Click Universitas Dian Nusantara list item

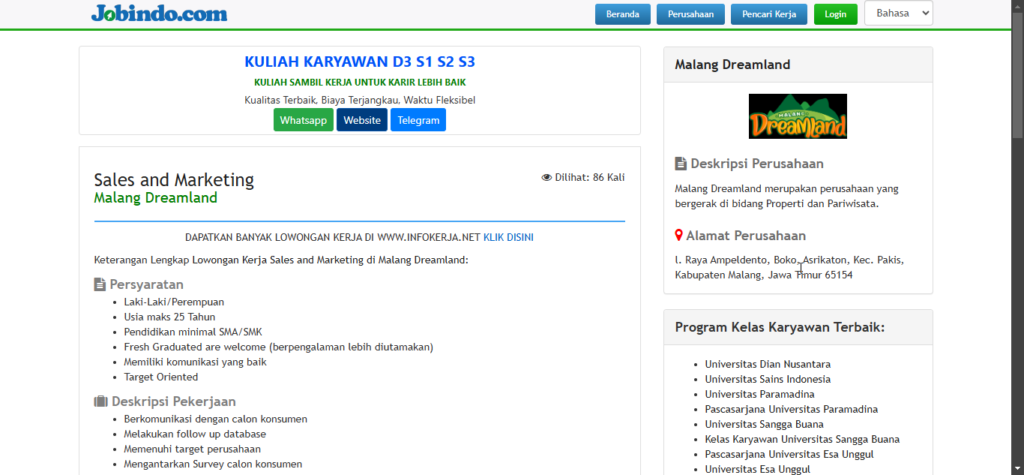click(x=767, y=364)
